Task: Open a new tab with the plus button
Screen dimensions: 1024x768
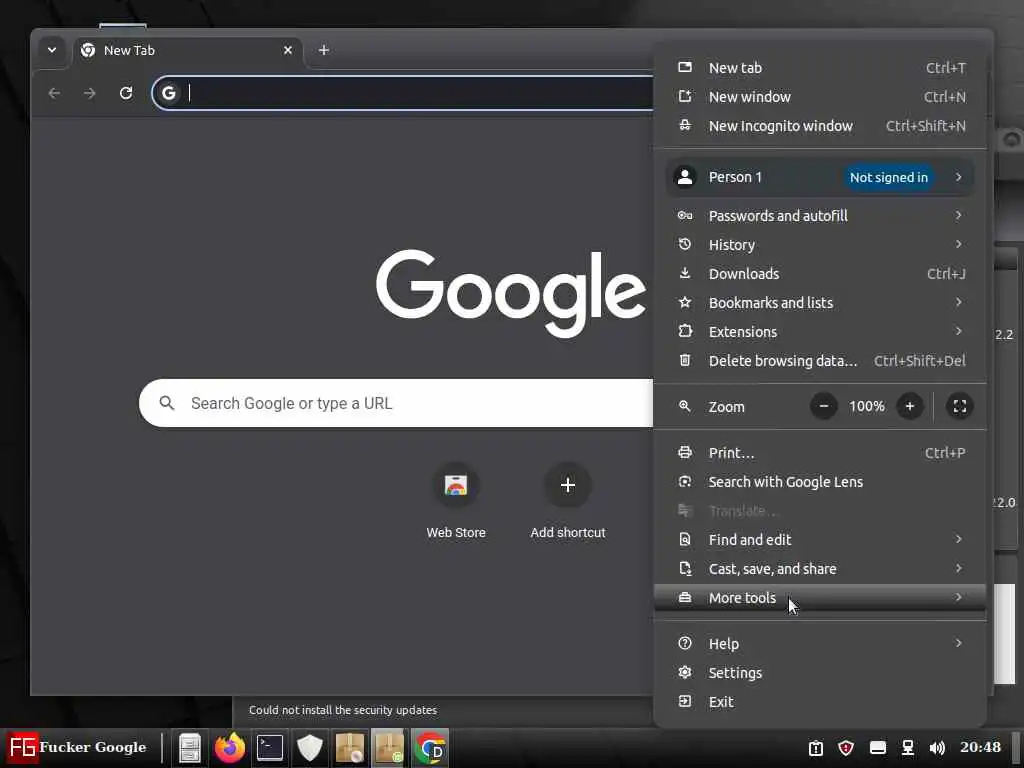Action: pos(324,50)
